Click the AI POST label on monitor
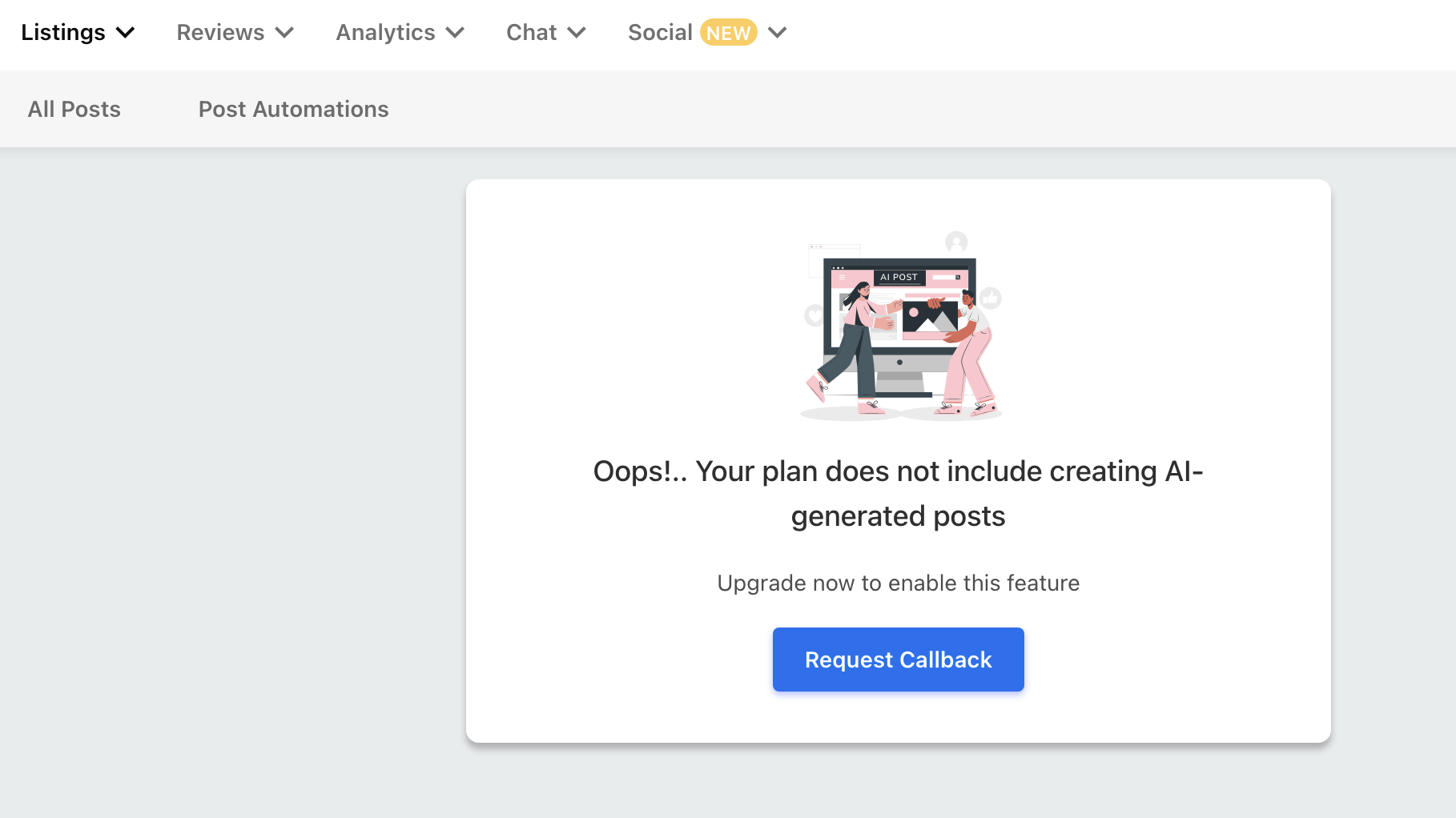 (x=899, y=277)
